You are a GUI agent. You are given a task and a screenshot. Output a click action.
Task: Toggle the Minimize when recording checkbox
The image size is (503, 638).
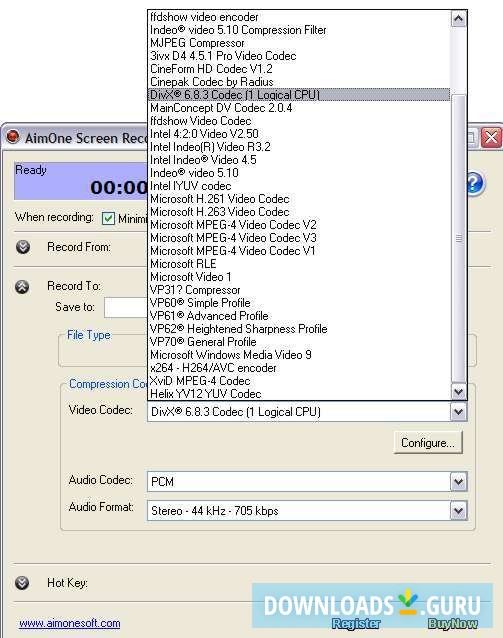click(x=108, y=218)
